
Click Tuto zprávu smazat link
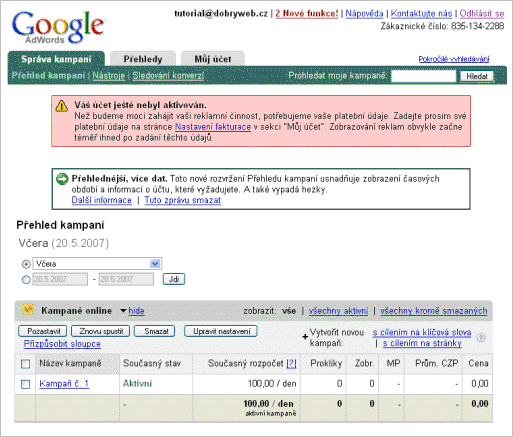click(183, 200)
